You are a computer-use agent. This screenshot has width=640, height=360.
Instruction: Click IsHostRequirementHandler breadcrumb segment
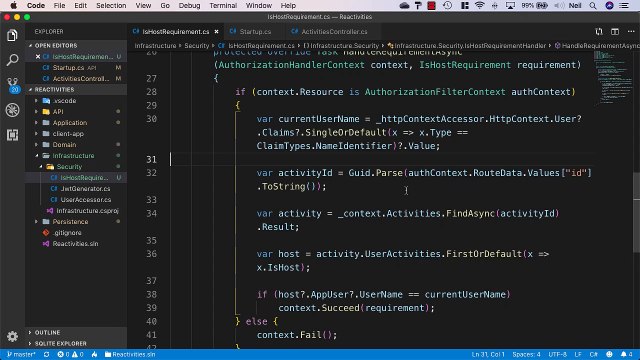(x=466, y=46)
